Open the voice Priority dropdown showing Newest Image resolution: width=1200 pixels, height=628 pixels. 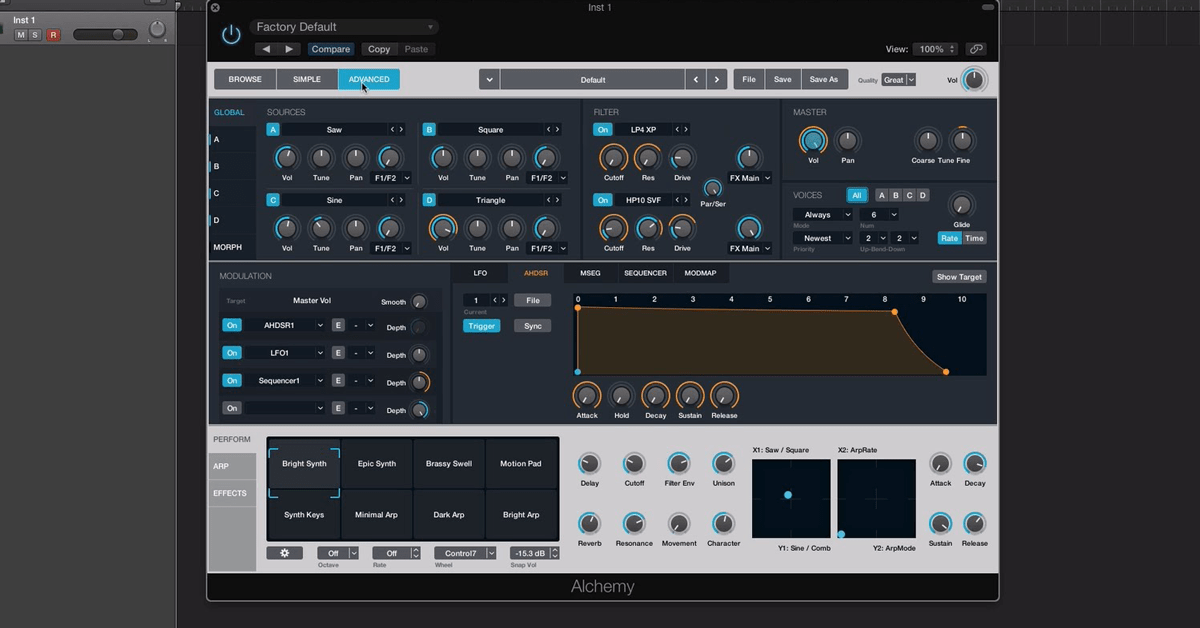click(823, 238)
